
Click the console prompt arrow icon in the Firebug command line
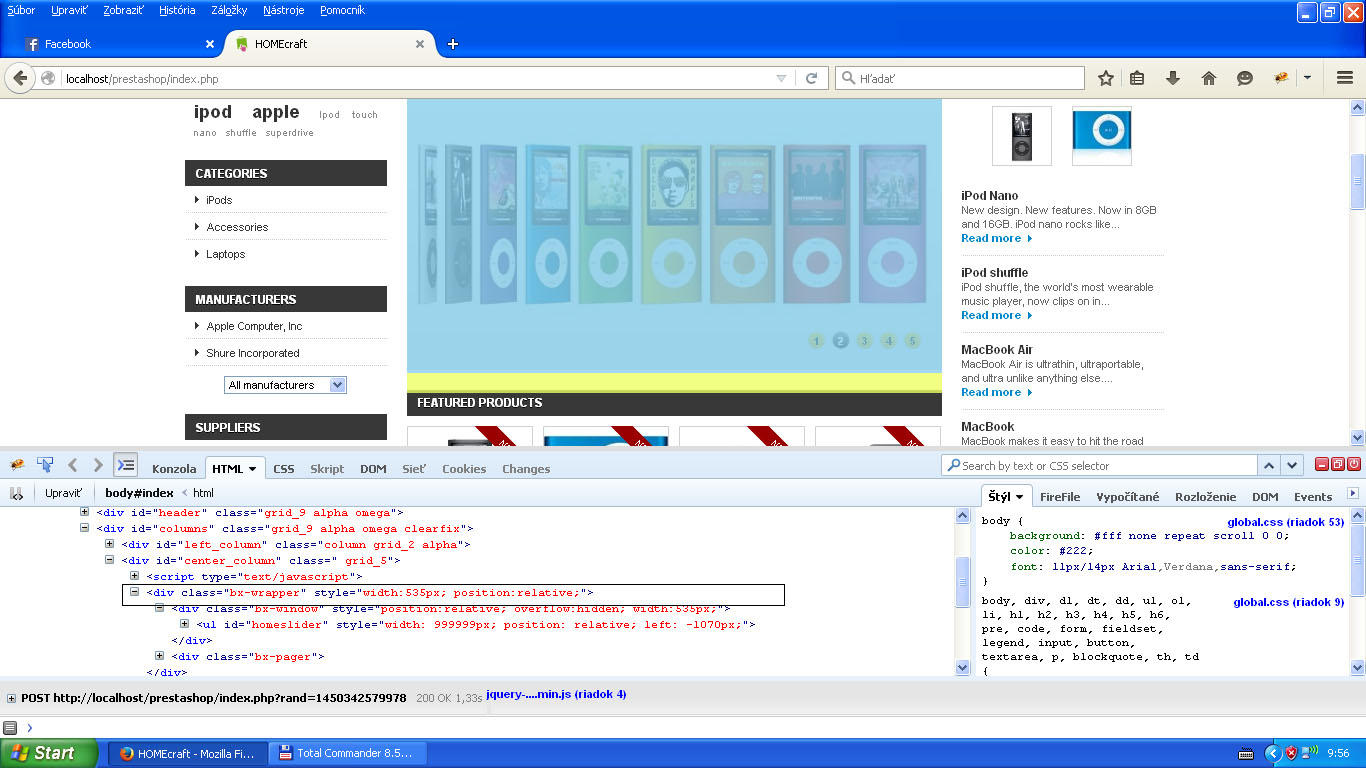point(30,727)
